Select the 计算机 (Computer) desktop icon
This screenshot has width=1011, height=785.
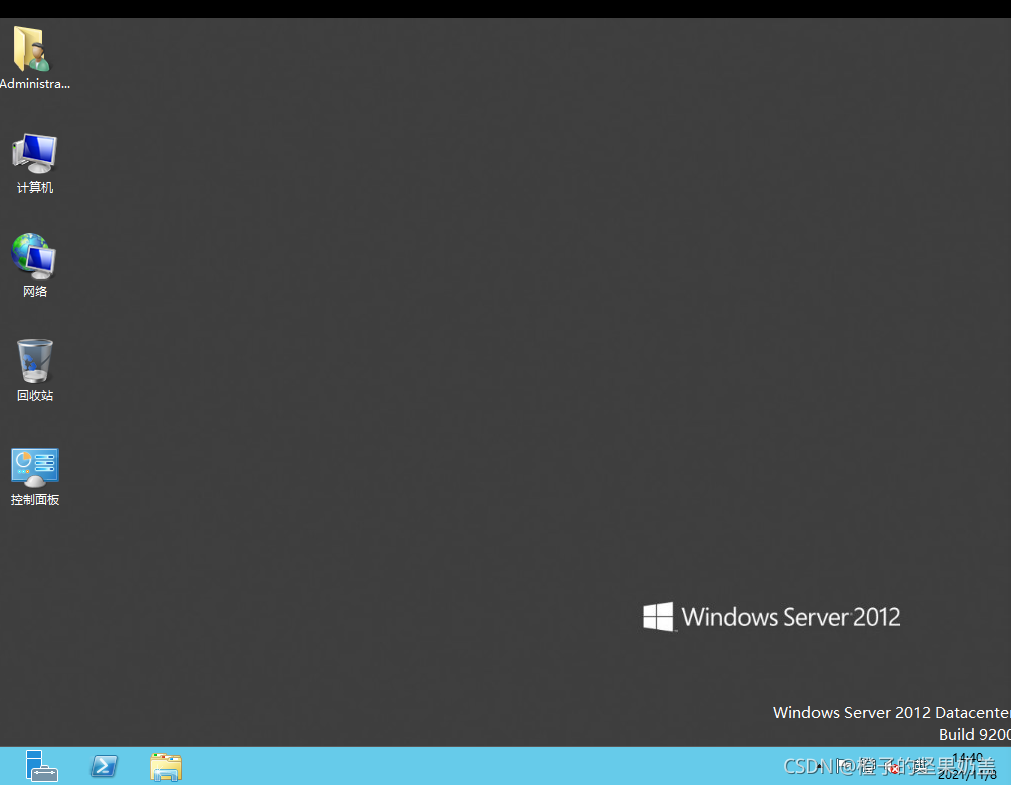[x=35, y=164]
